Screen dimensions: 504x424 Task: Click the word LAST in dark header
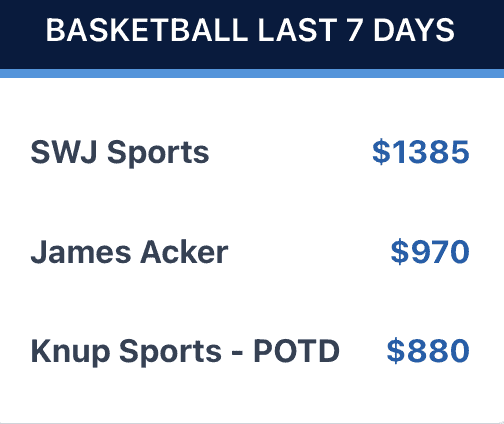[x=298, y=30]
